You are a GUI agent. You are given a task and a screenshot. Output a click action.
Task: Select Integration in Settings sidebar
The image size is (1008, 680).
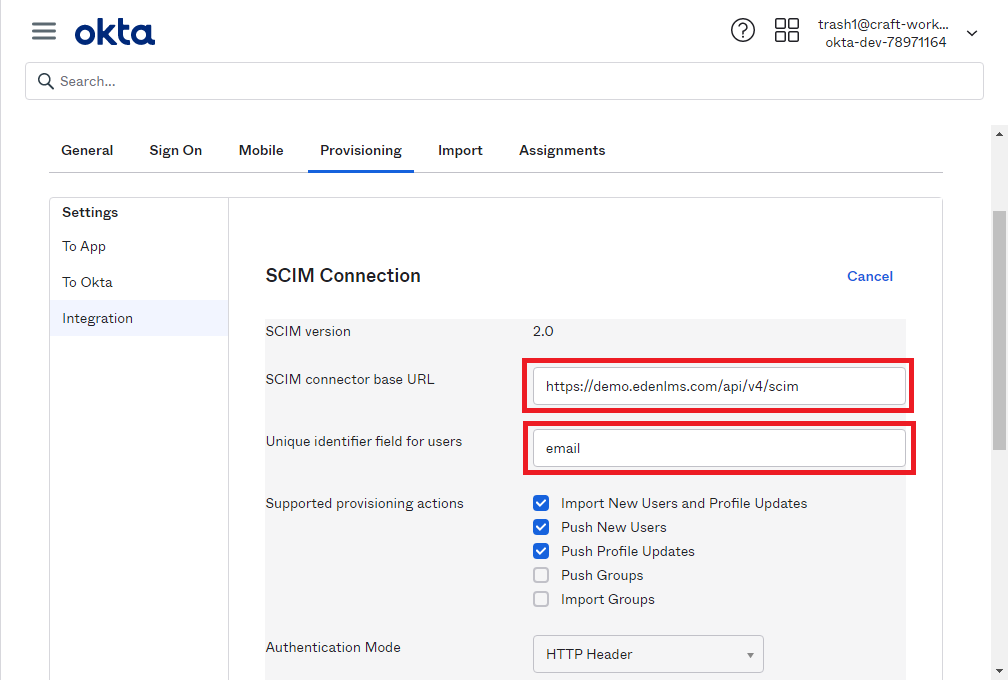[139, 318]
